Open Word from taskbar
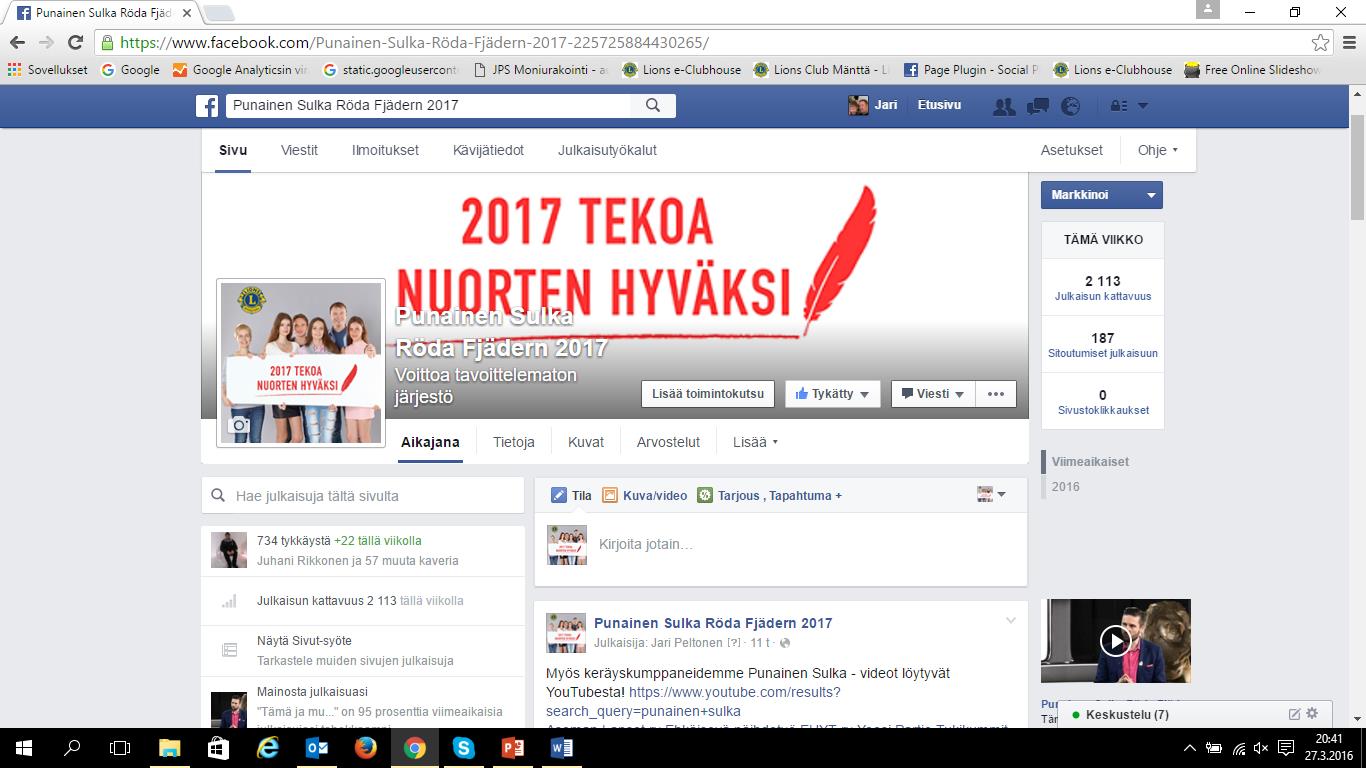 [x=561, y=748]
